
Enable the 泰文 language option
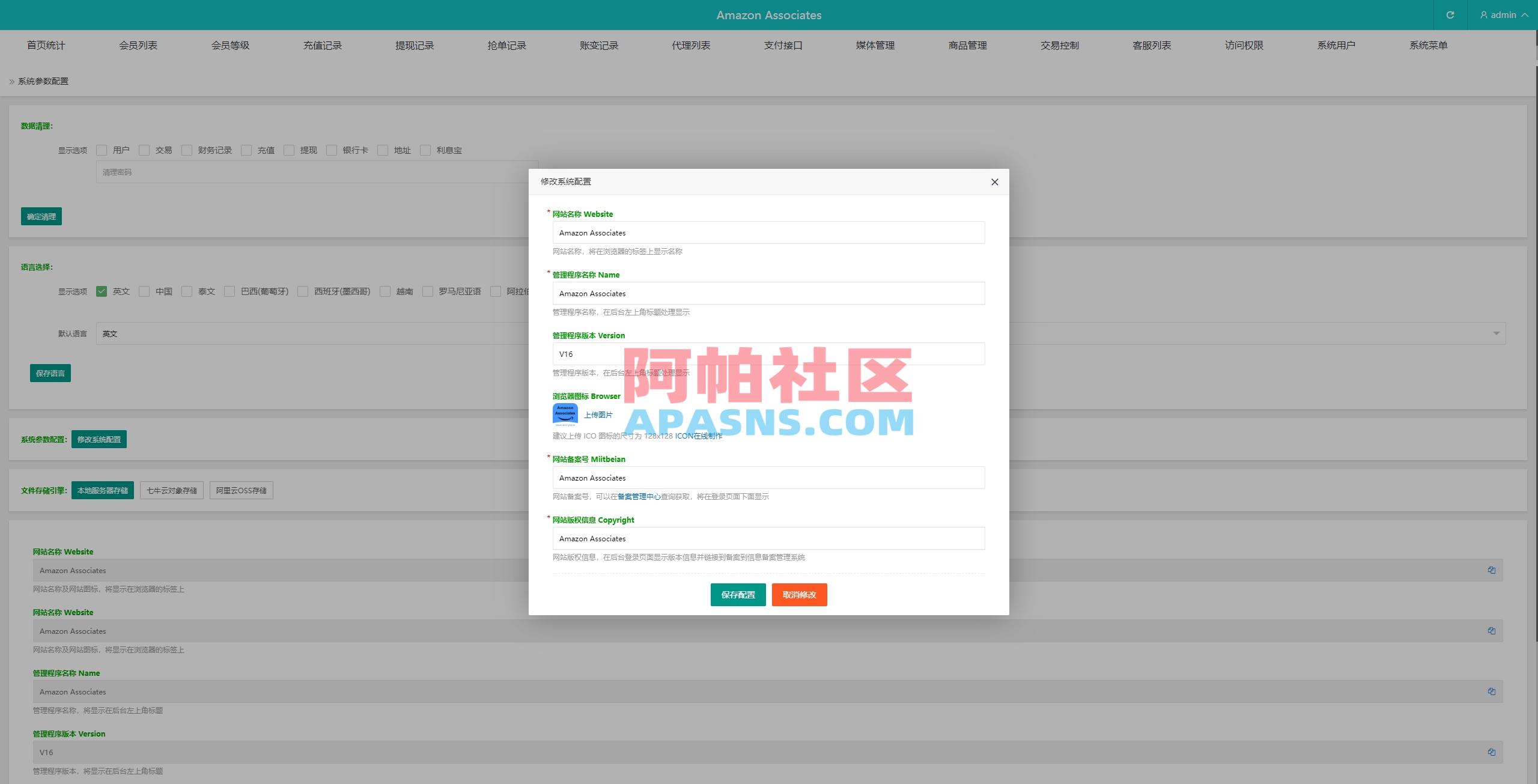point(187,291)
